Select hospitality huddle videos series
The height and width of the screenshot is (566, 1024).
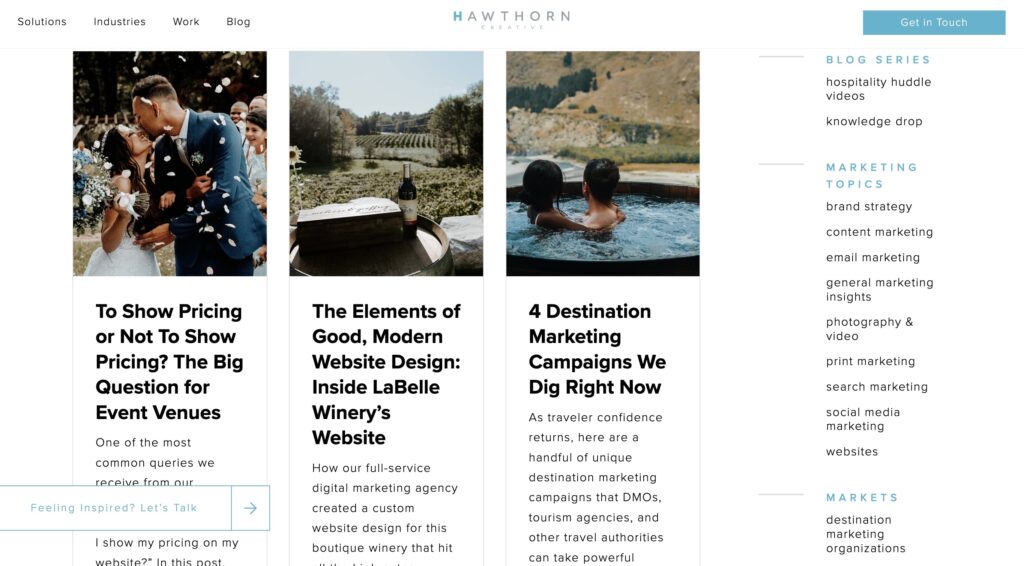(878, 89)
